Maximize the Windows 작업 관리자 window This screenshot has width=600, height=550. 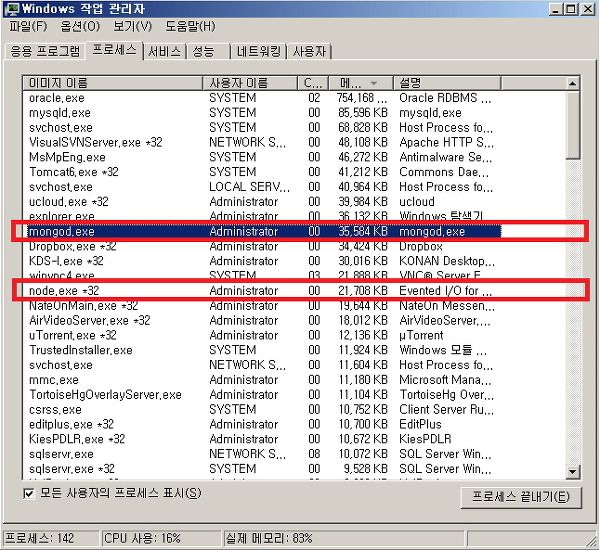pyautogui.click(x=570, y=9)
